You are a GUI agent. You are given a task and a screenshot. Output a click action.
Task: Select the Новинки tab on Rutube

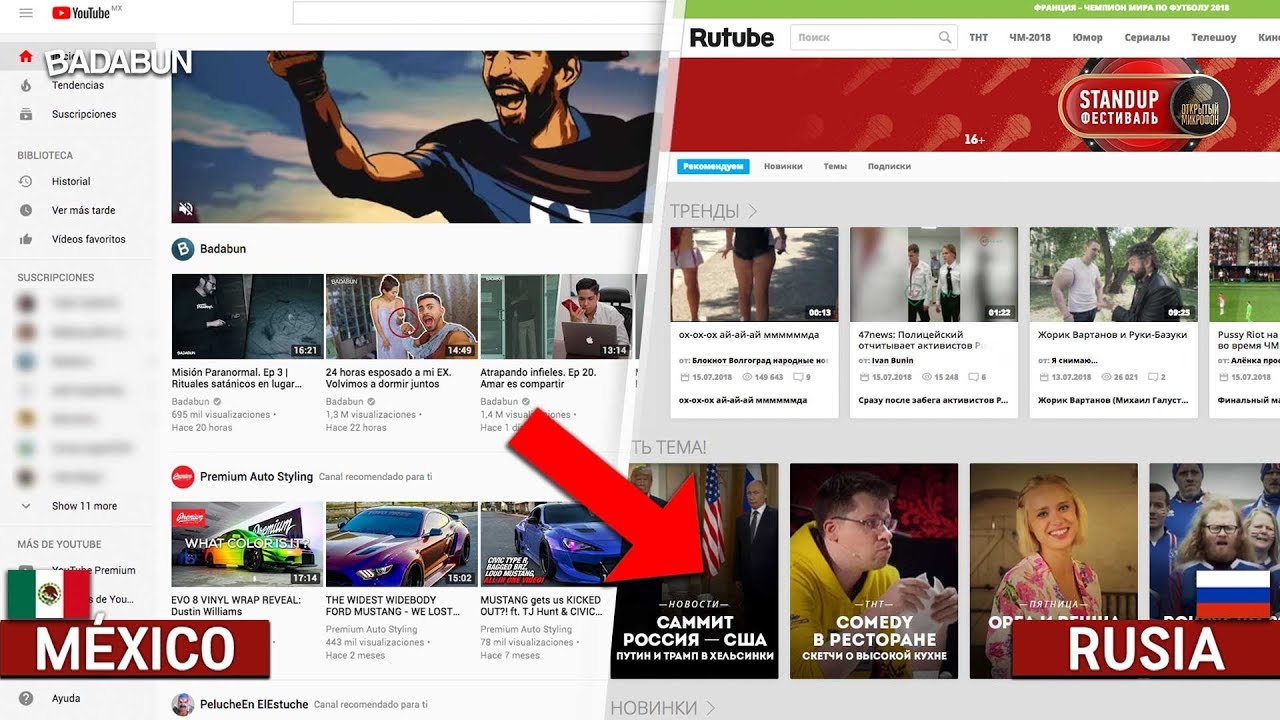783,167
